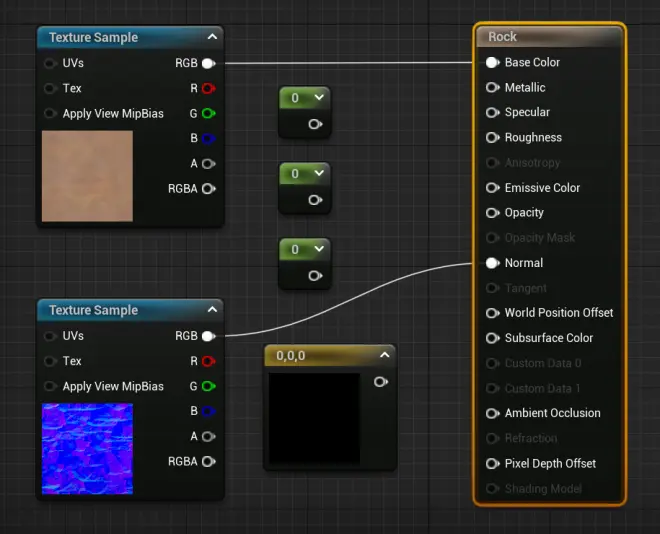Expand the bottom constant 0 node chevron
660x534 pixels.
319,249
